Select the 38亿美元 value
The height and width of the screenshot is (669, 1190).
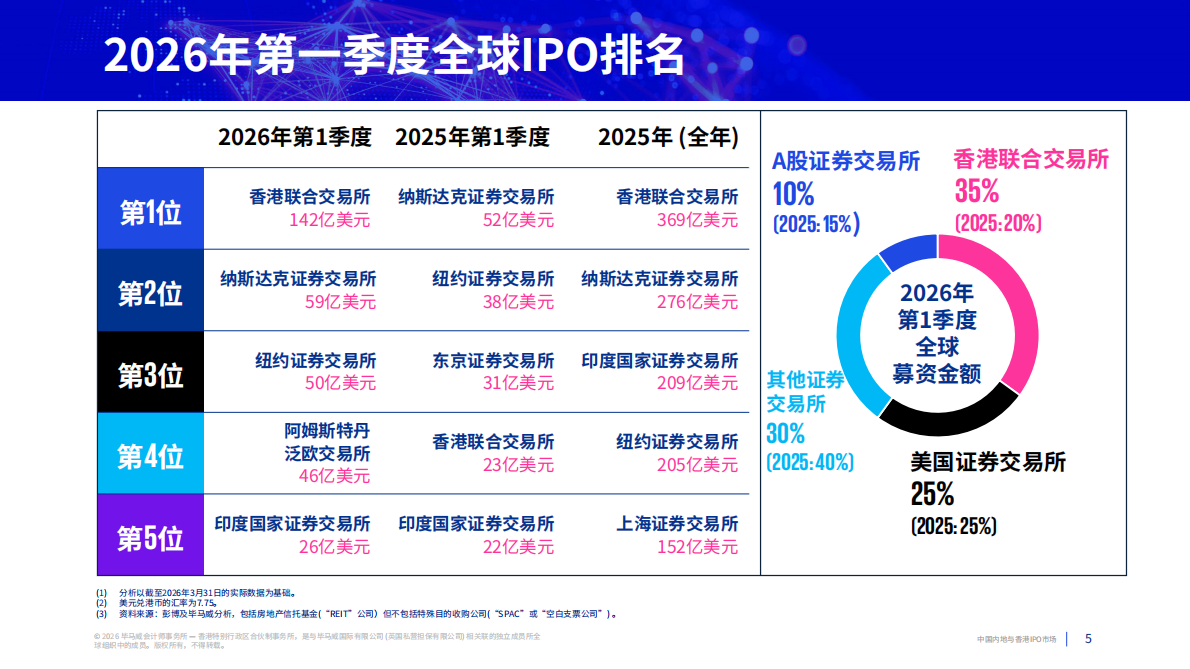coord(518,302)
